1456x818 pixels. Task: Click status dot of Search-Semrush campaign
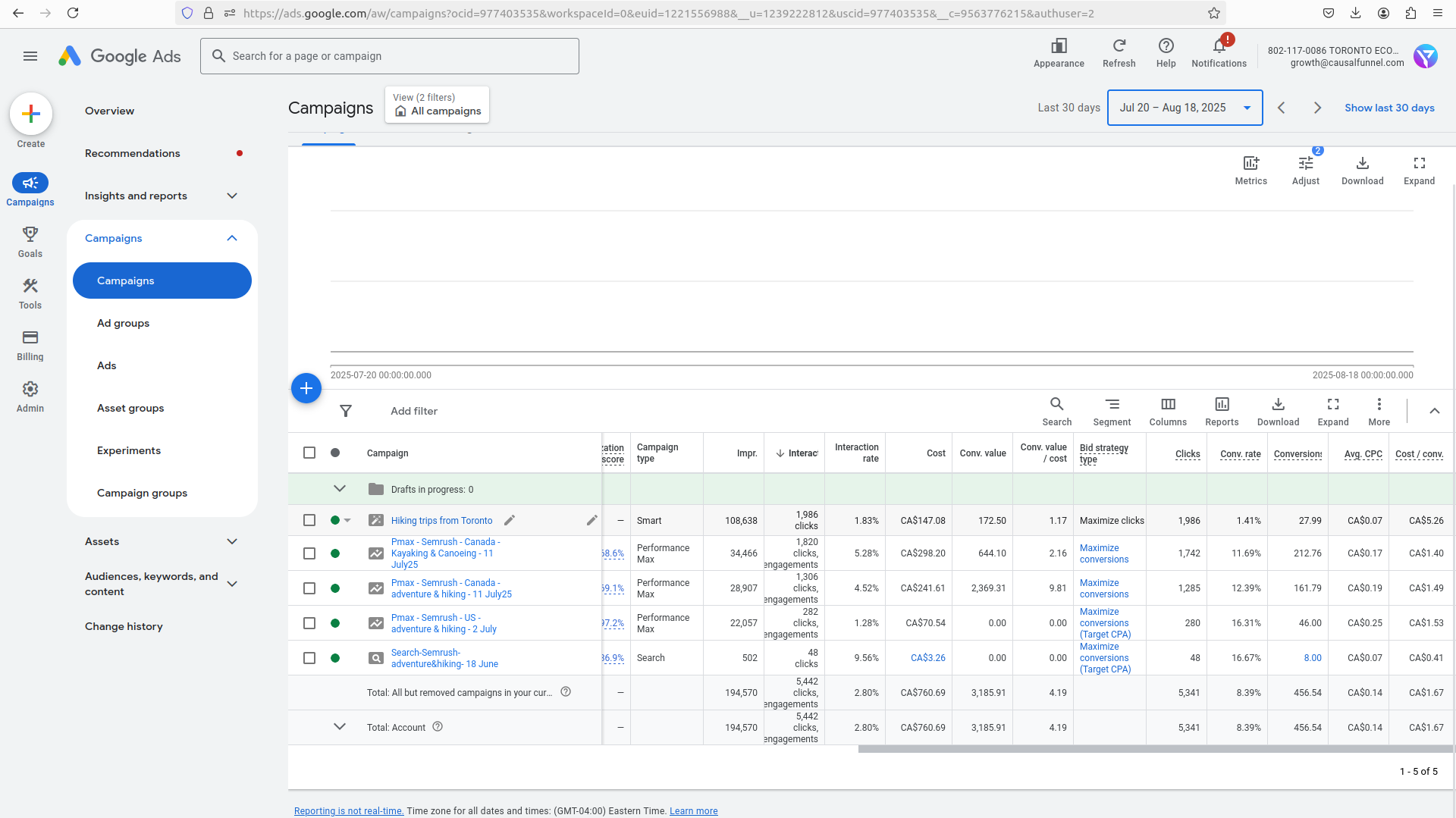click(x=335, y=658)
